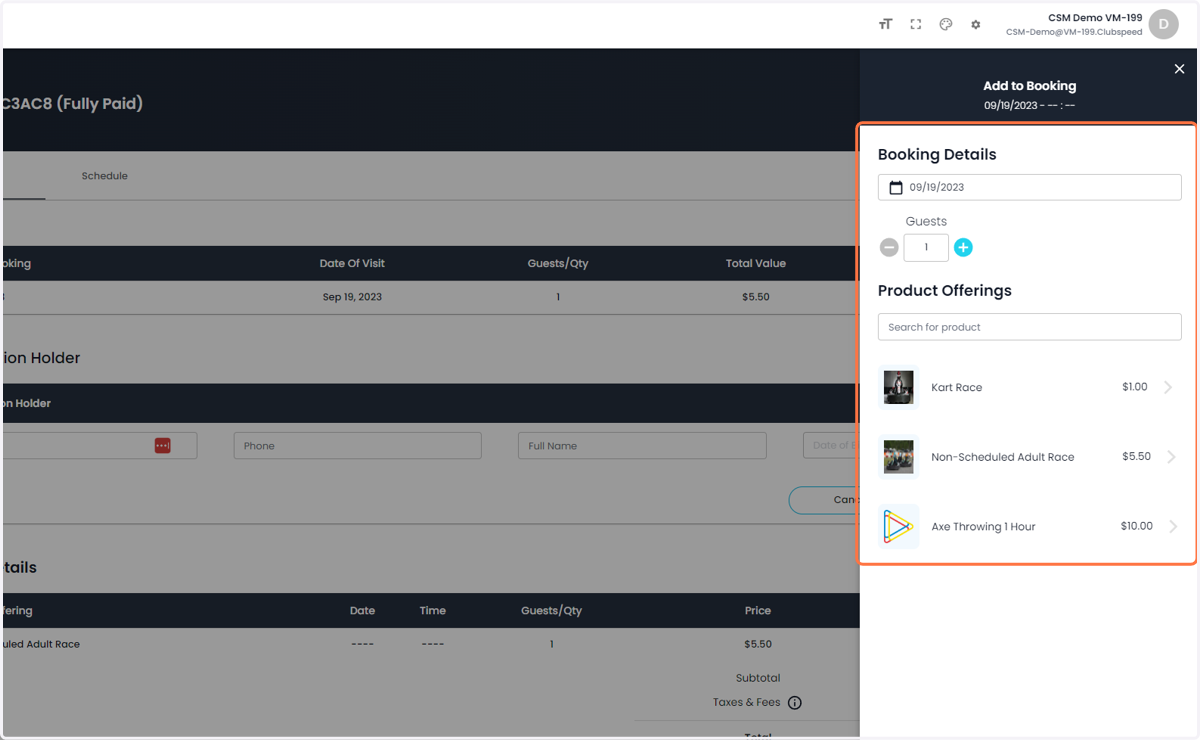Expand Axe Throwing 1 Hour chevron

1173,526
